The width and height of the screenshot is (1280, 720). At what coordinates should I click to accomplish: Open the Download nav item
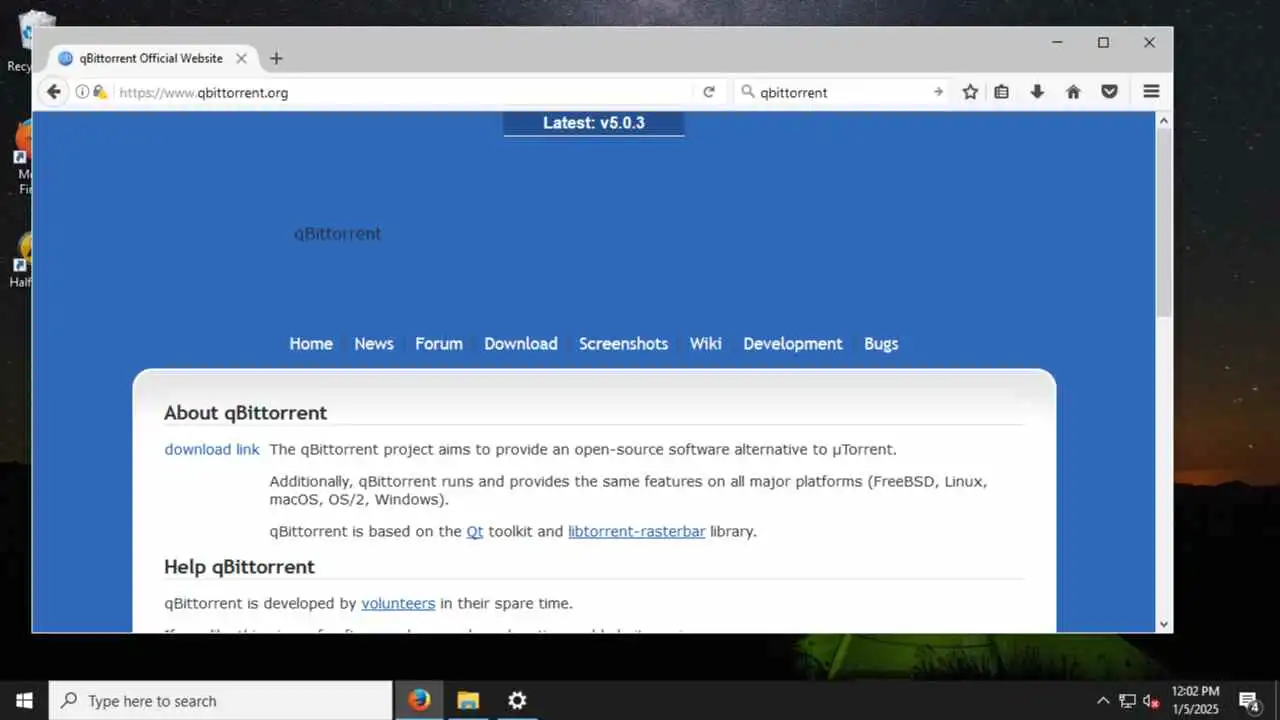521,343
